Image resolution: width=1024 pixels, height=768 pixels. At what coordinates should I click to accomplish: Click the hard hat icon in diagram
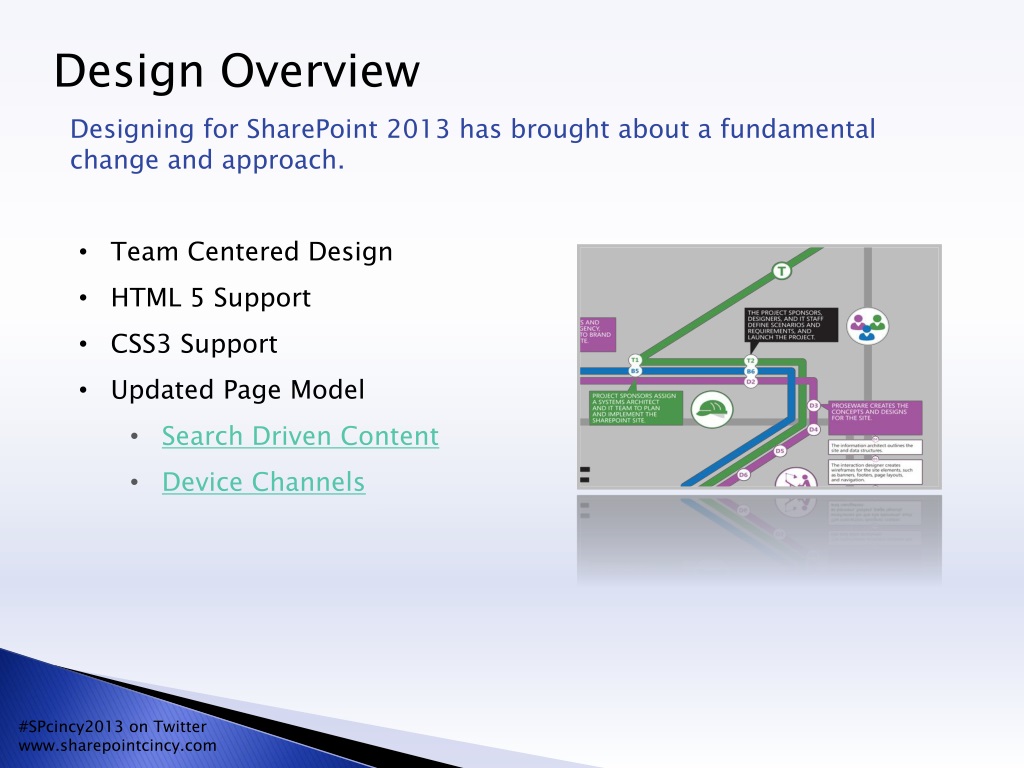[712, 409]
